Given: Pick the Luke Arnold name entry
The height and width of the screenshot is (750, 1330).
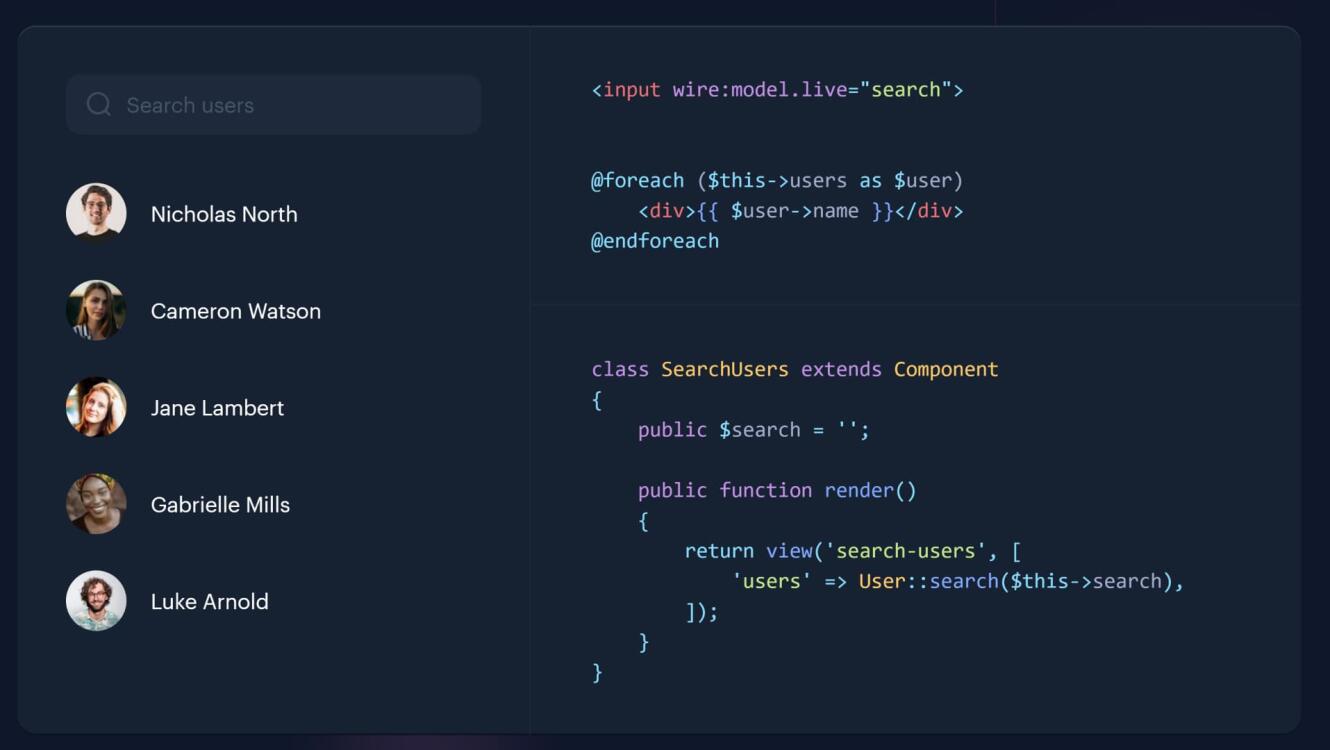Looking at the screenshot, I should 209,602.
